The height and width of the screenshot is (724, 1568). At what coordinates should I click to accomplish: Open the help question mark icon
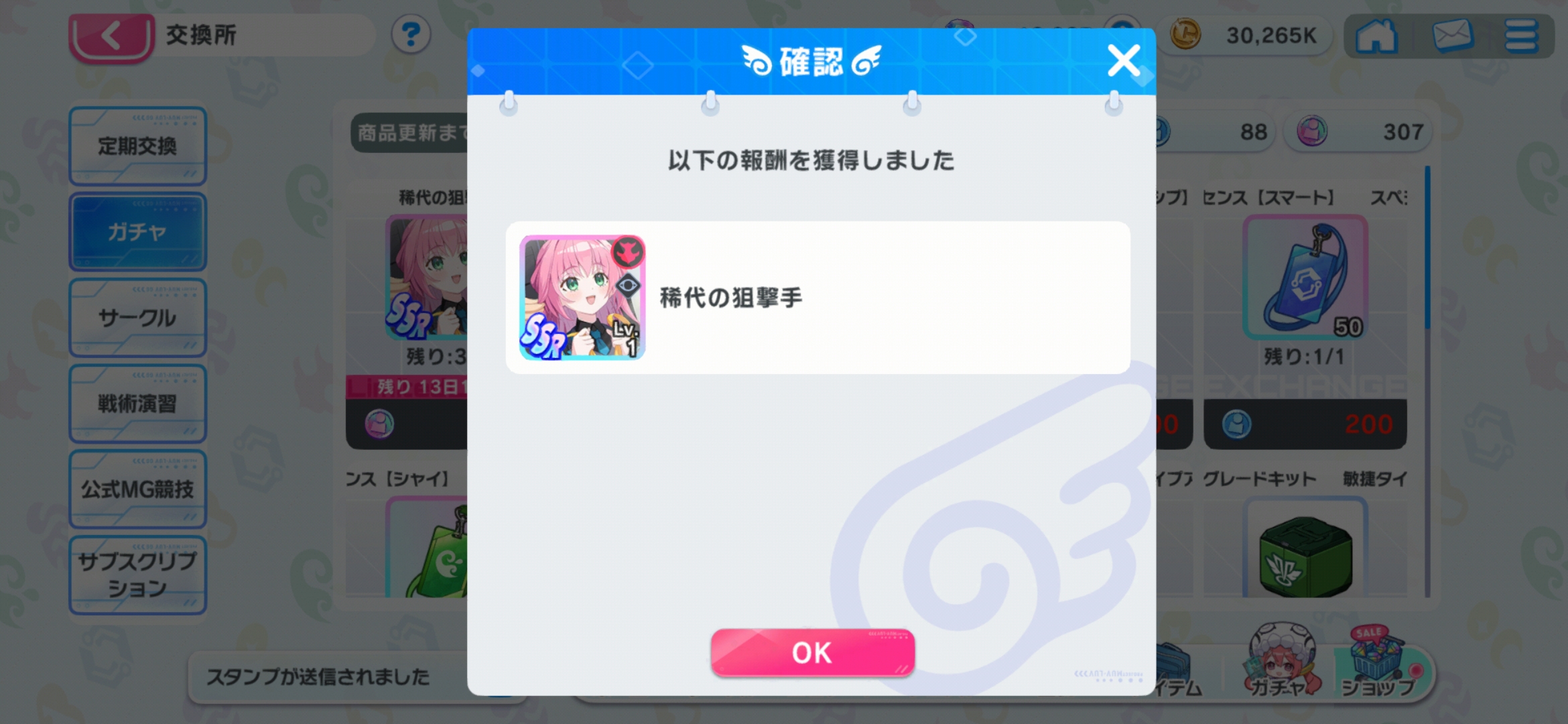[x=411, y=34]
